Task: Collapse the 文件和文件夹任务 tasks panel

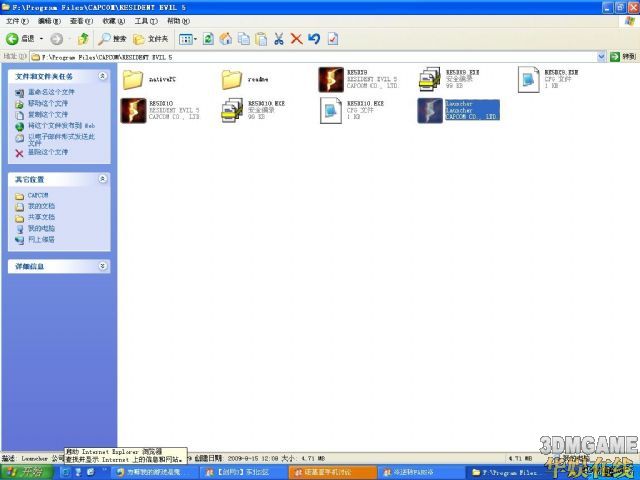Action: click(x=102, y=76)
